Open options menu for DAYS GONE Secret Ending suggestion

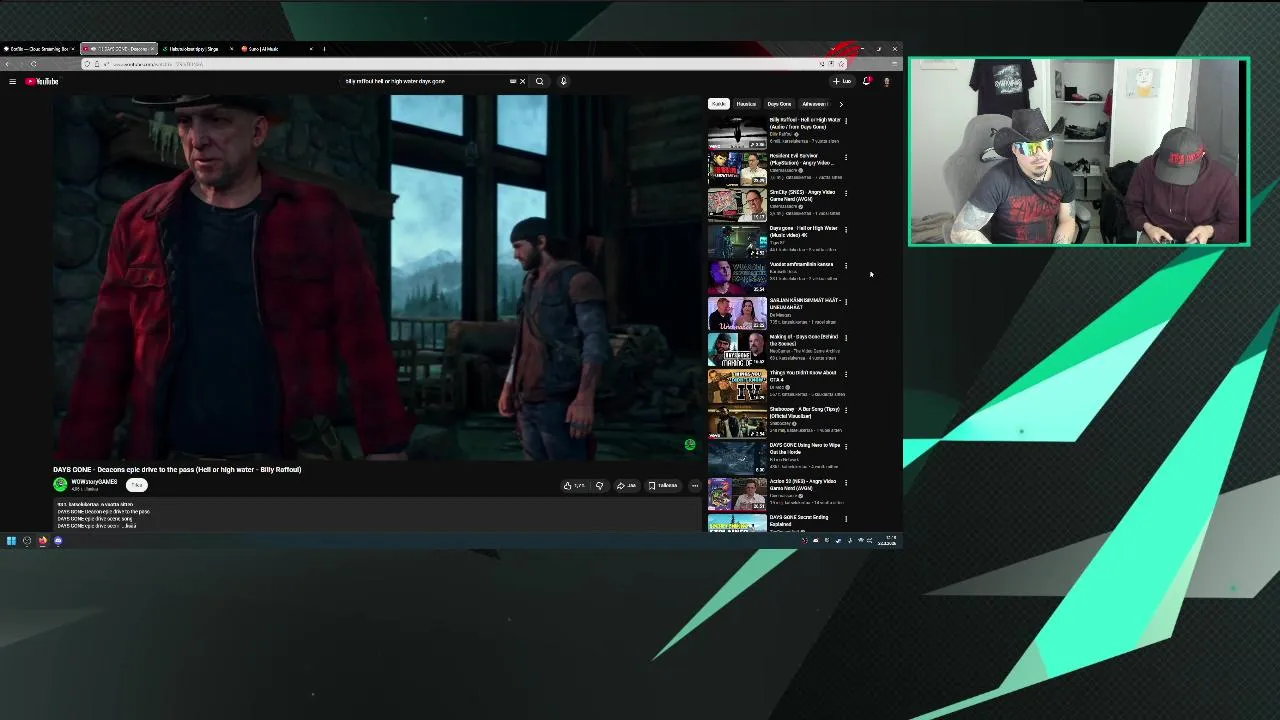click(x=846, y=518)
